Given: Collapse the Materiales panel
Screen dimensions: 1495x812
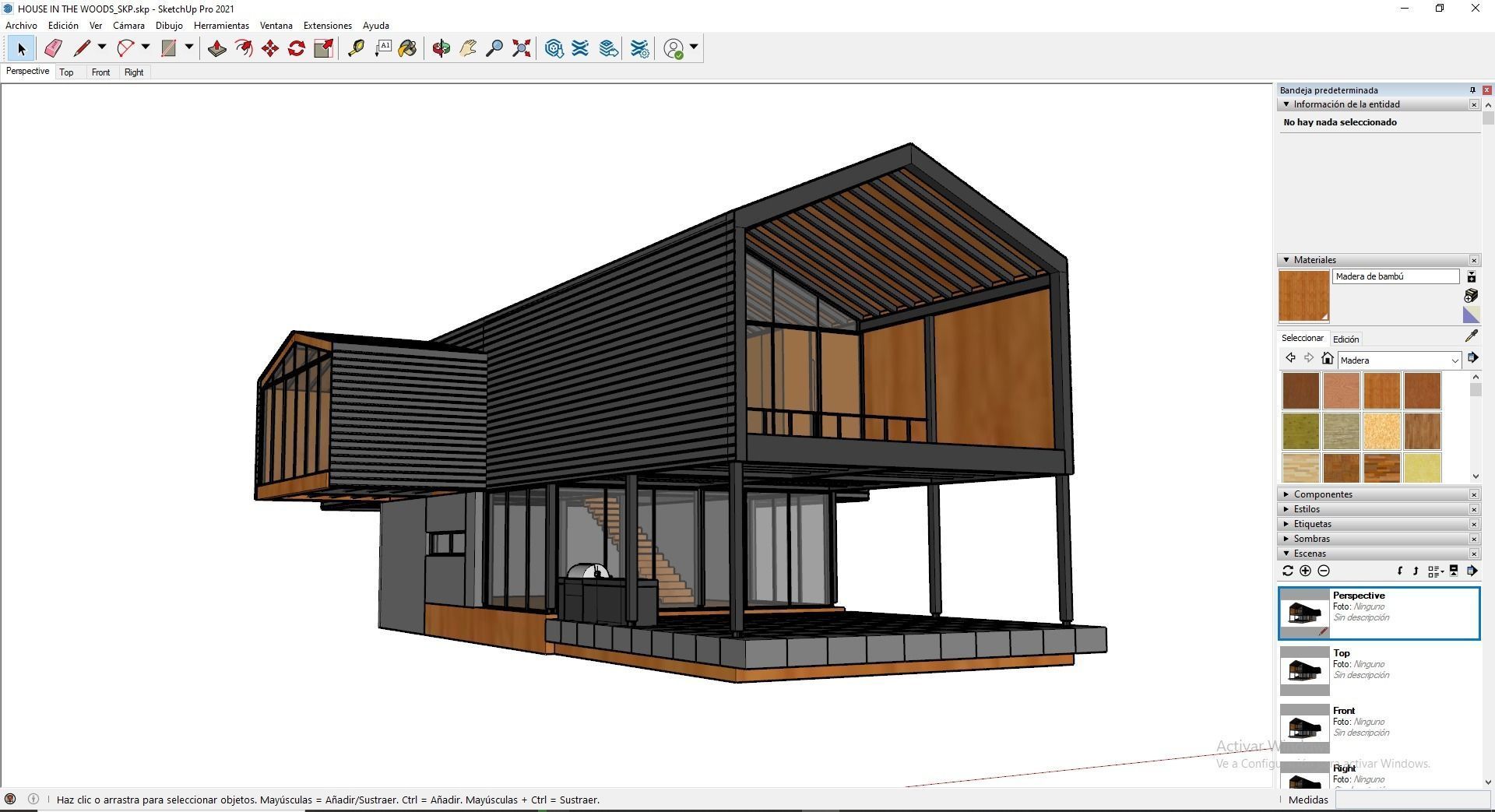Looking at the screenshot, I should pos(1380,260).
